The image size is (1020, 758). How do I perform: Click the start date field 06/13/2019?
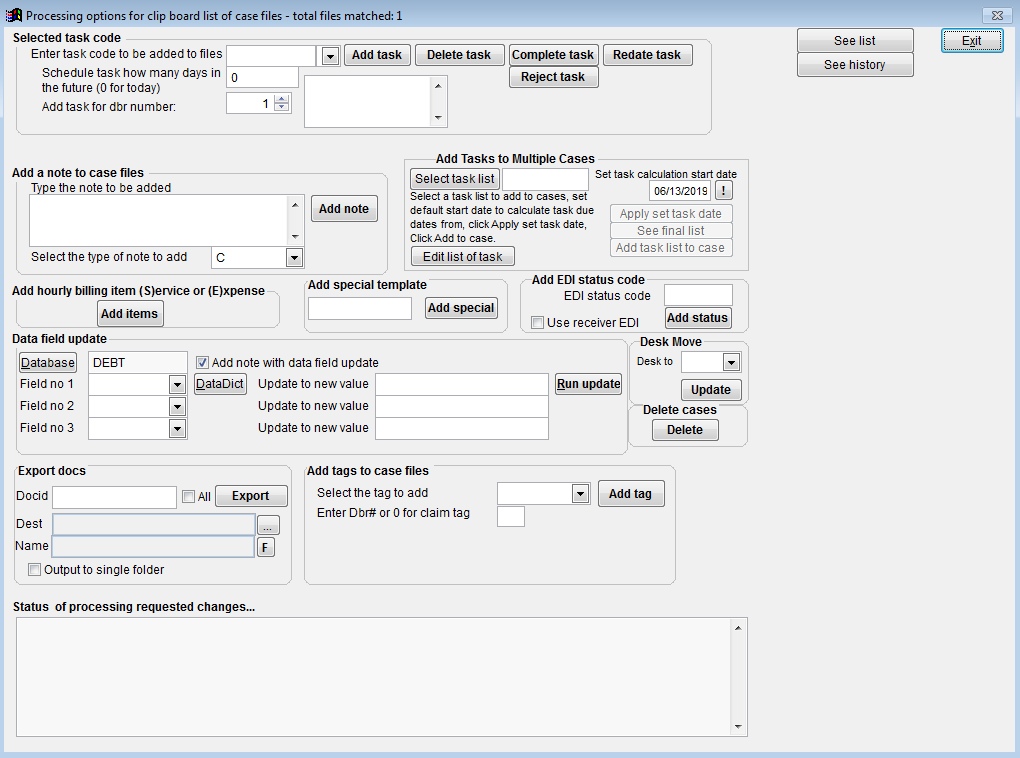click(x=680, y=191)
